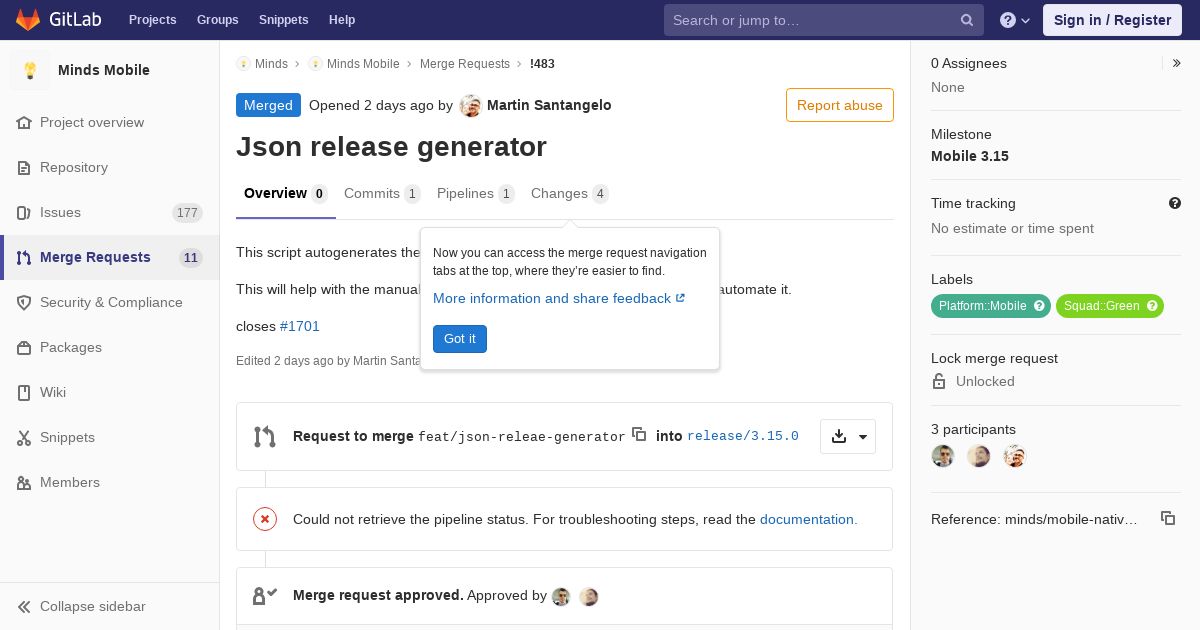Open Snippets in the top navigation
The image size is (1200, 630).
(x=283, y=20)
